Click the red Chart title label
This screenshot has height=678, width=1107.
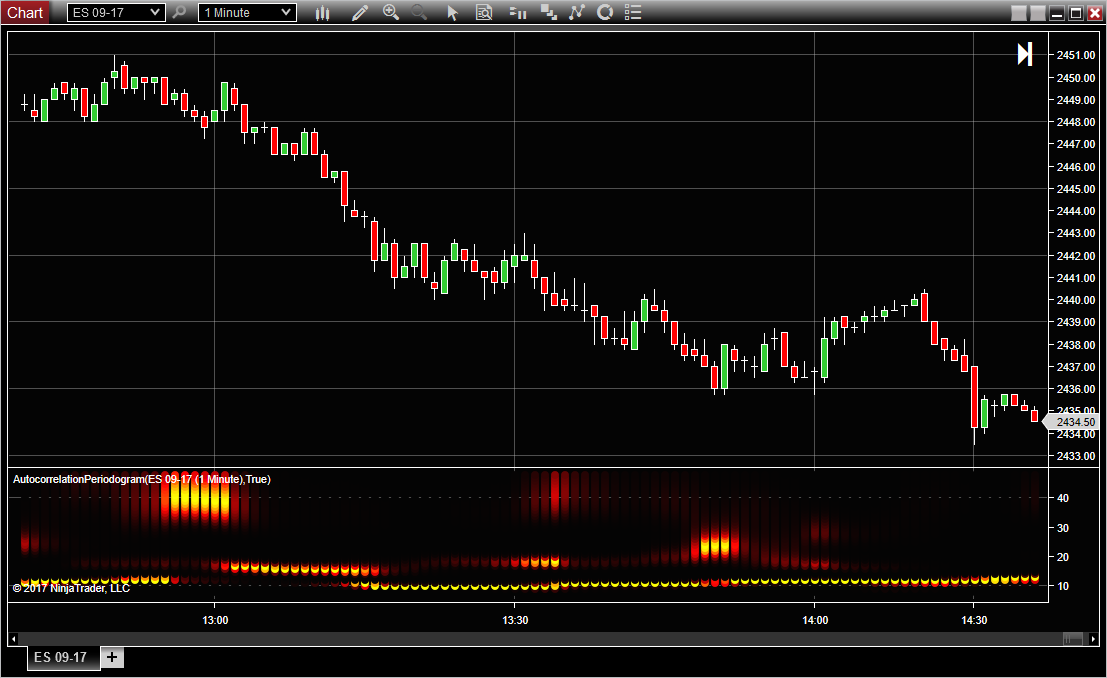(25, 13)
